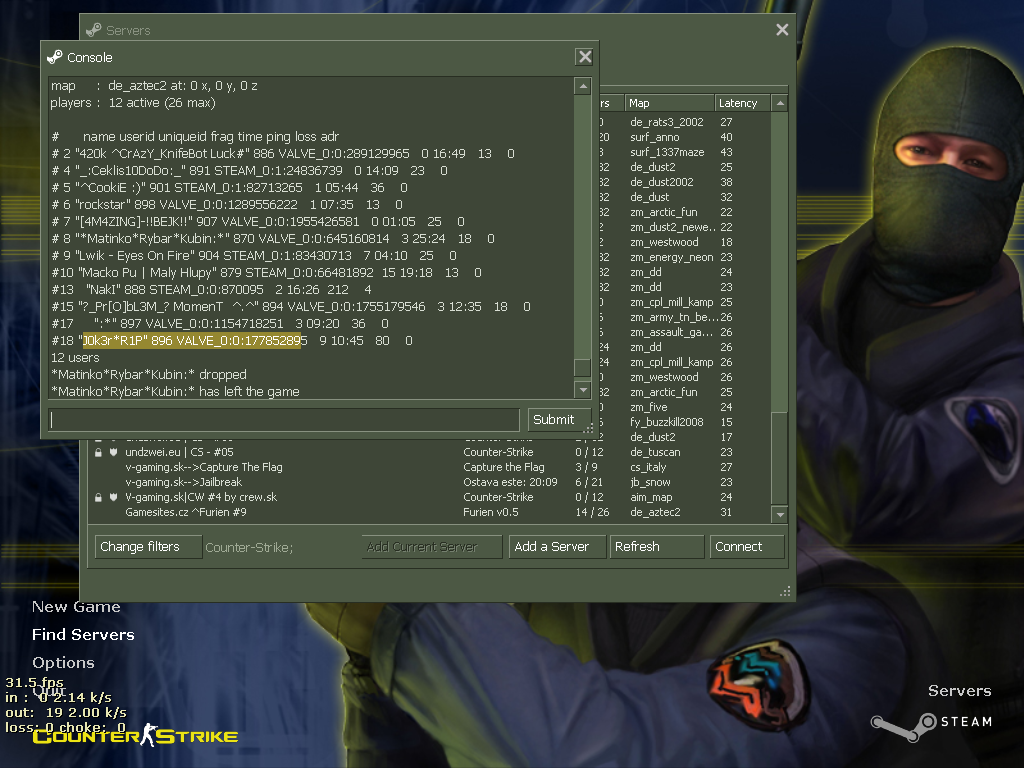Click the 'Macko Pu | Maly Hlupy' console line
This screenshot has height=768, width=1024.
[x=266, y=272]
